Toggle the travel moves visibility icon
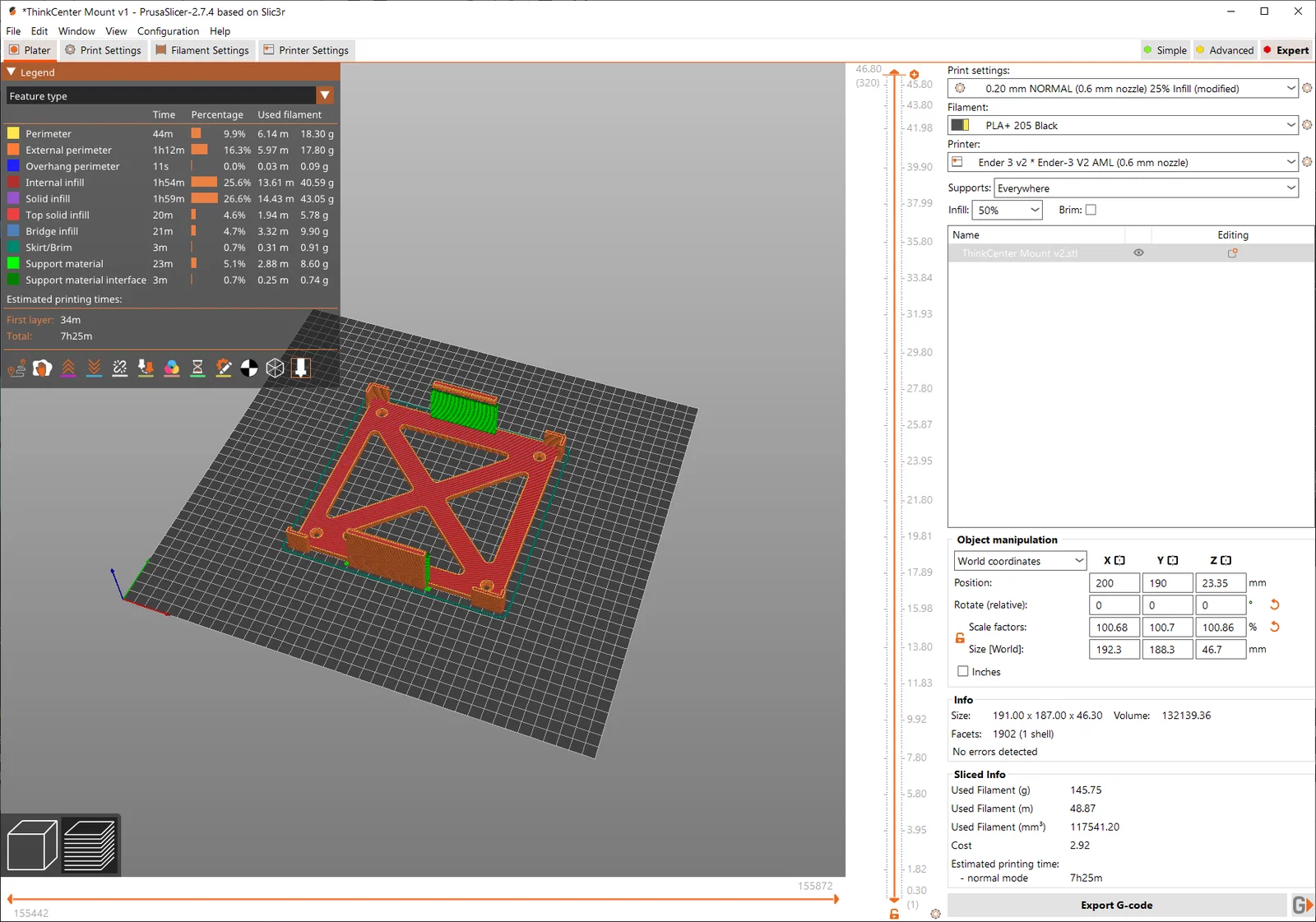The width and height of the screenshot is (1316, 922). coord(16,368)
